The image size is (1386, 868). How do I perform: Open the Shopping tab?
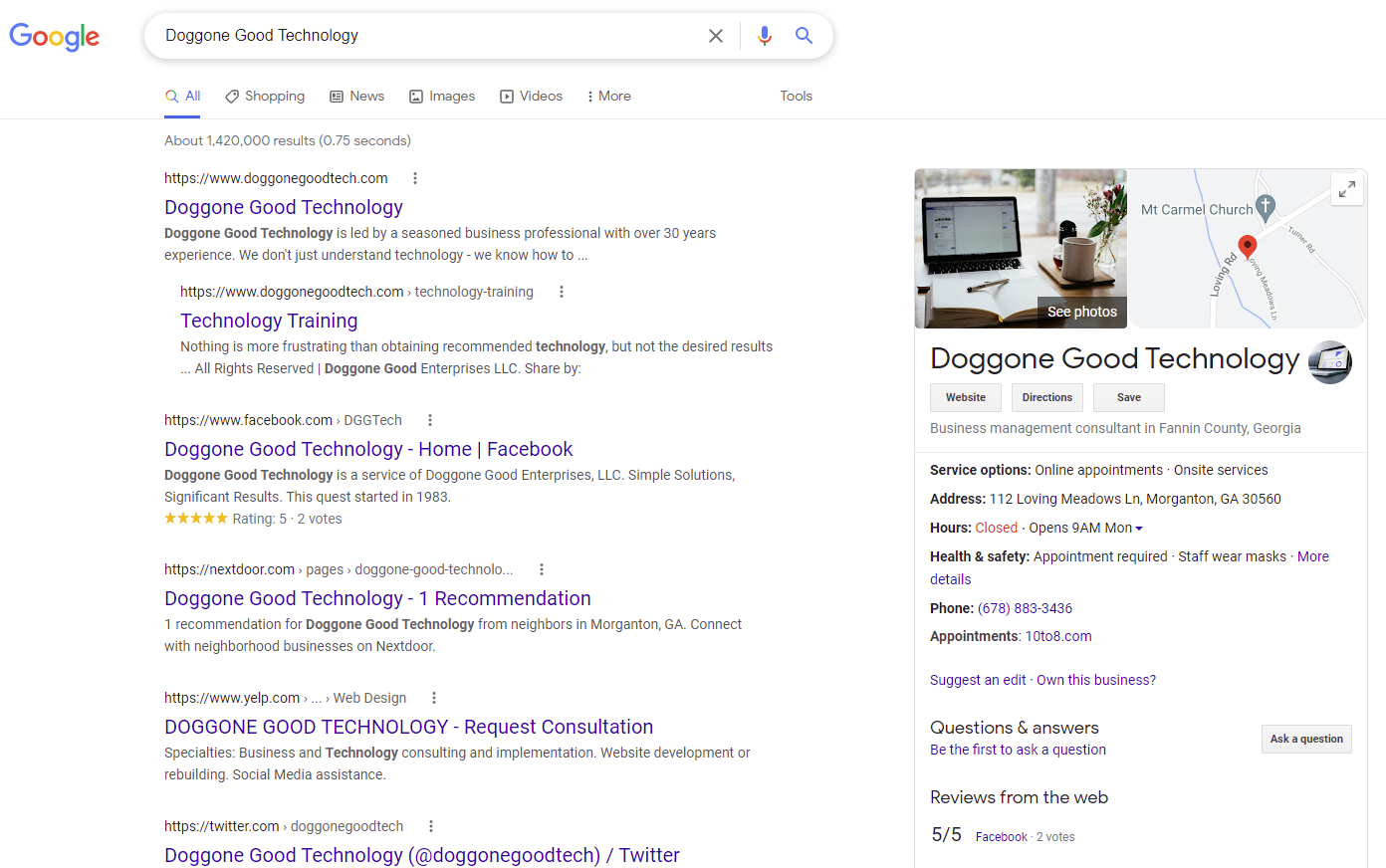pyautogui.click(x=265, y=97)
